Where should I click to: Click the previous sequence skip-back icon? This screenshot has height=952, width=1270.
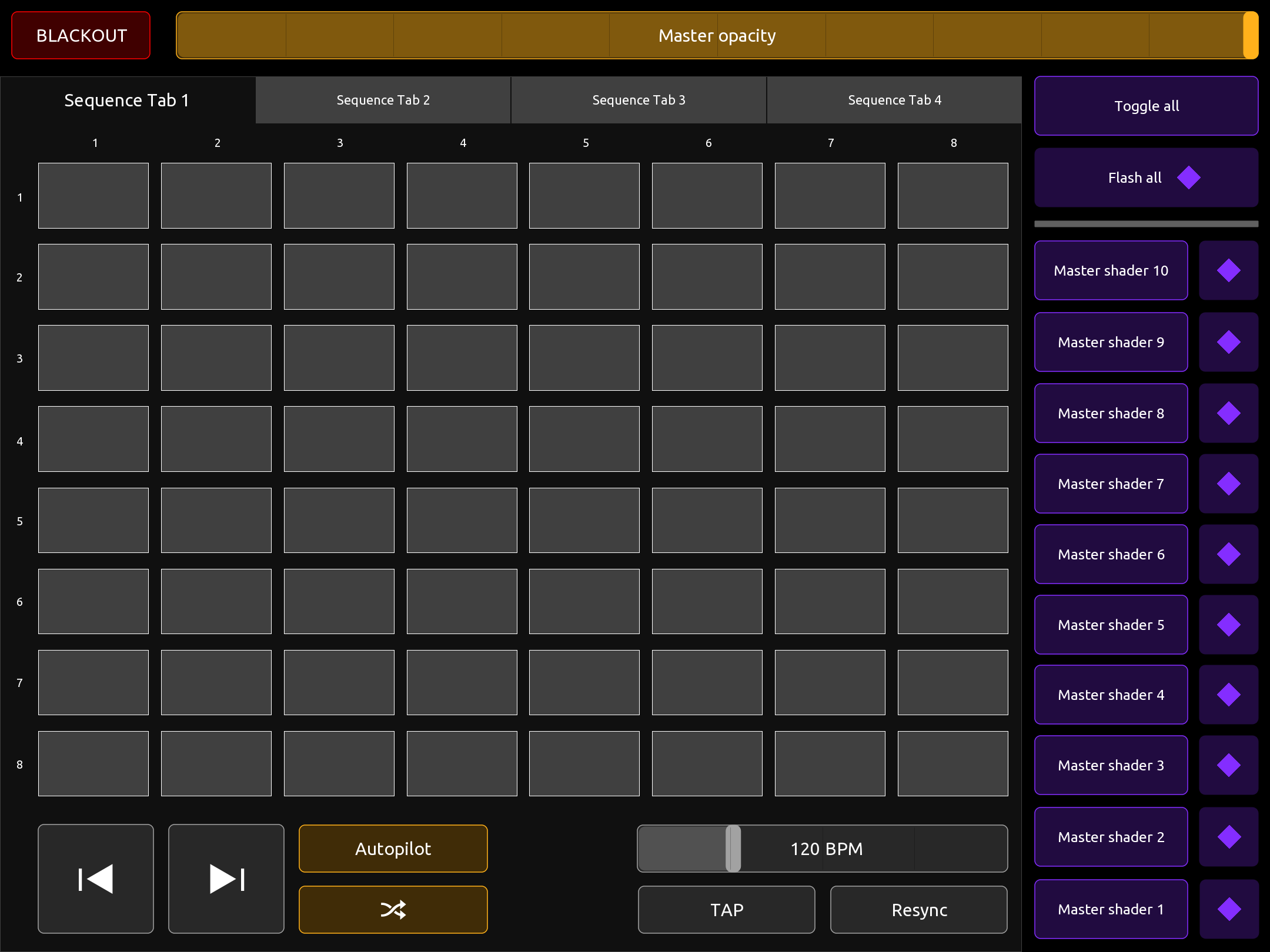pyautogui.click(x=96, y=879)
